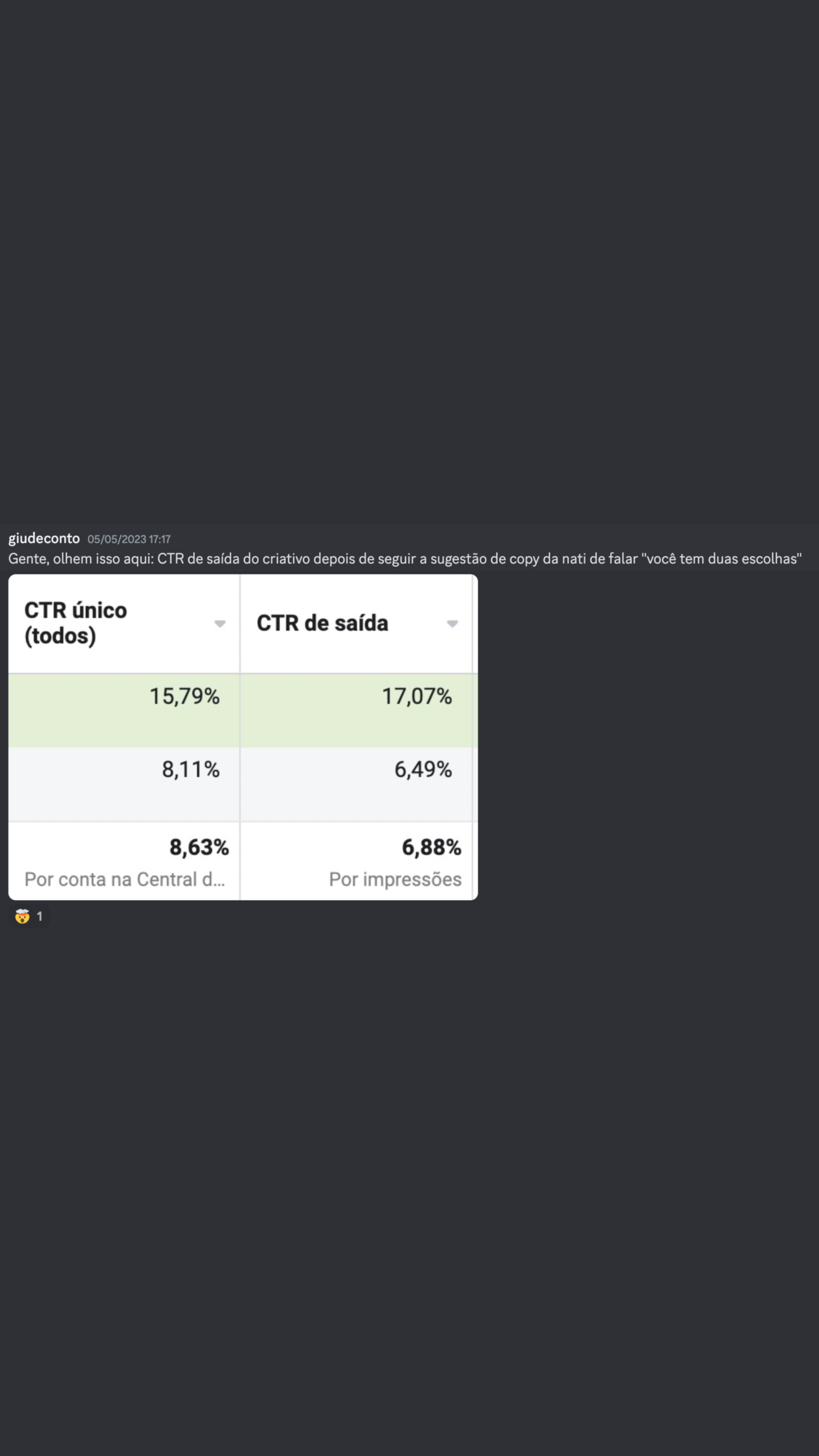819x1456 pixels.
Task: Click the bold 6,88% total value
Action: [431, 847]
